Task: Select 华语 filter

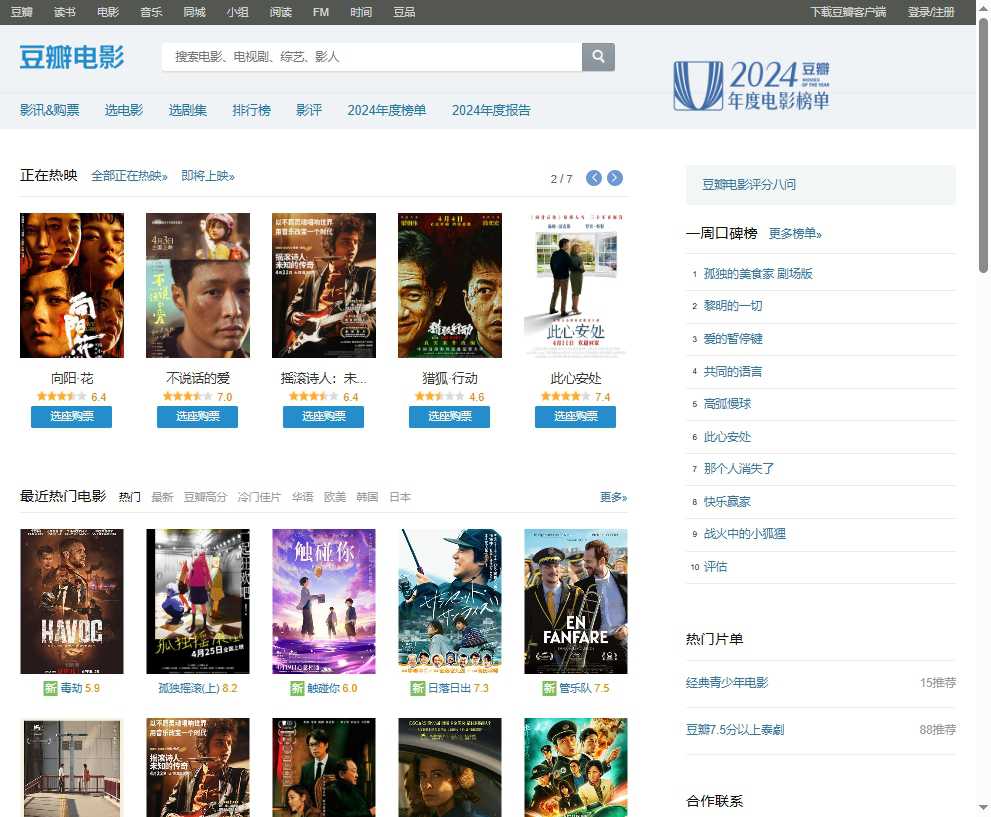Action: [x=303, y=497]
